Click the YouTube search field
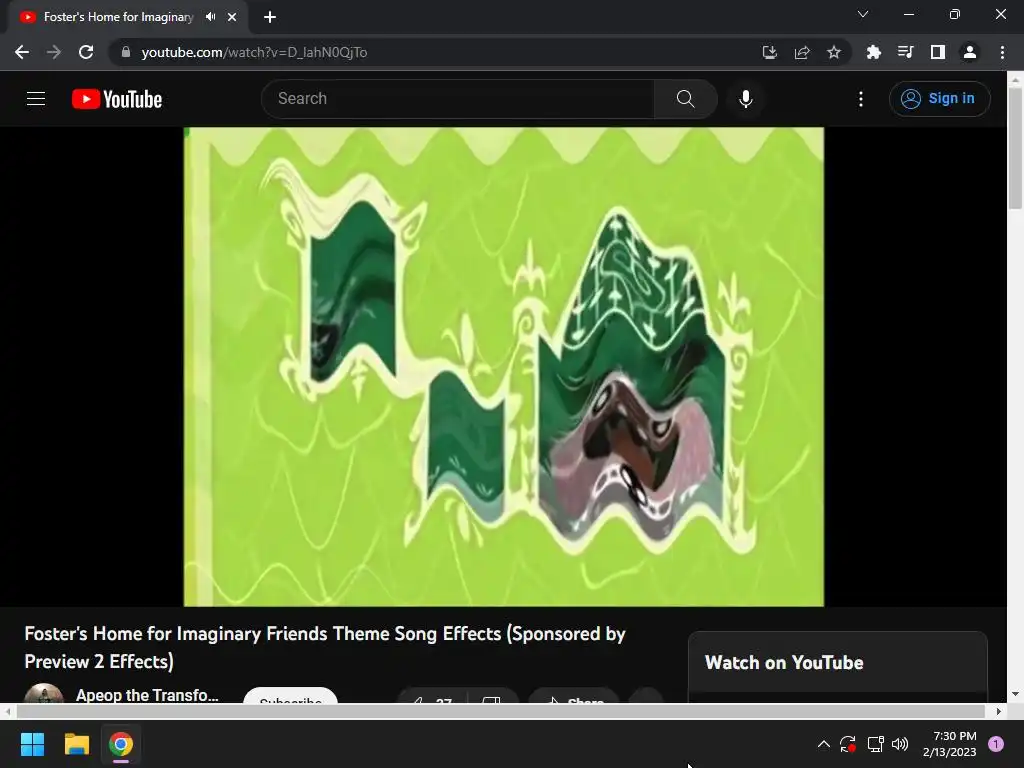 [x=458, y=99]
